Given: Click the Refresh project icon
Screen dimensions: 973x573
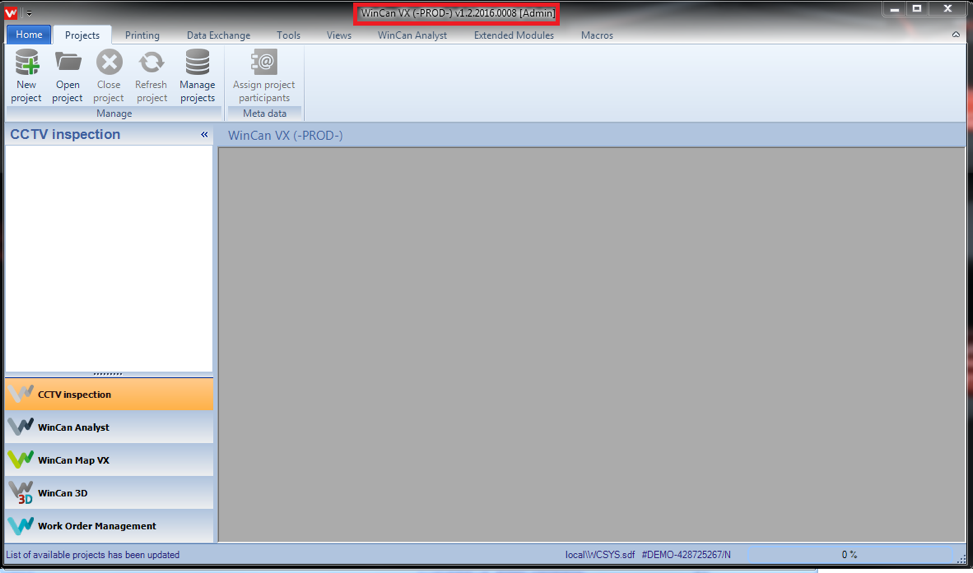Looking at the screenshot, I should [x=151, y=62].
